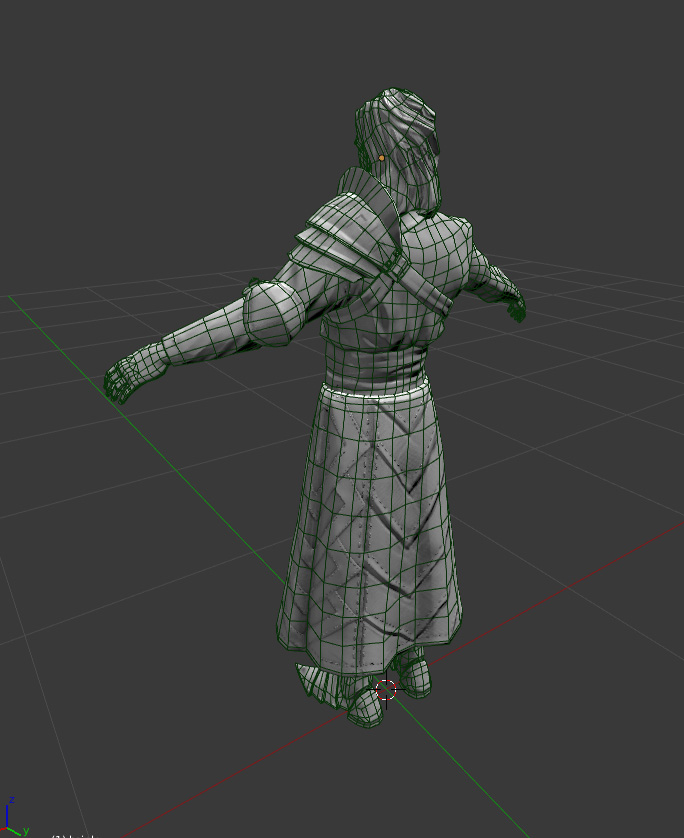
Task: Click the green Y axis label
Action: click(x=26, y=831)
